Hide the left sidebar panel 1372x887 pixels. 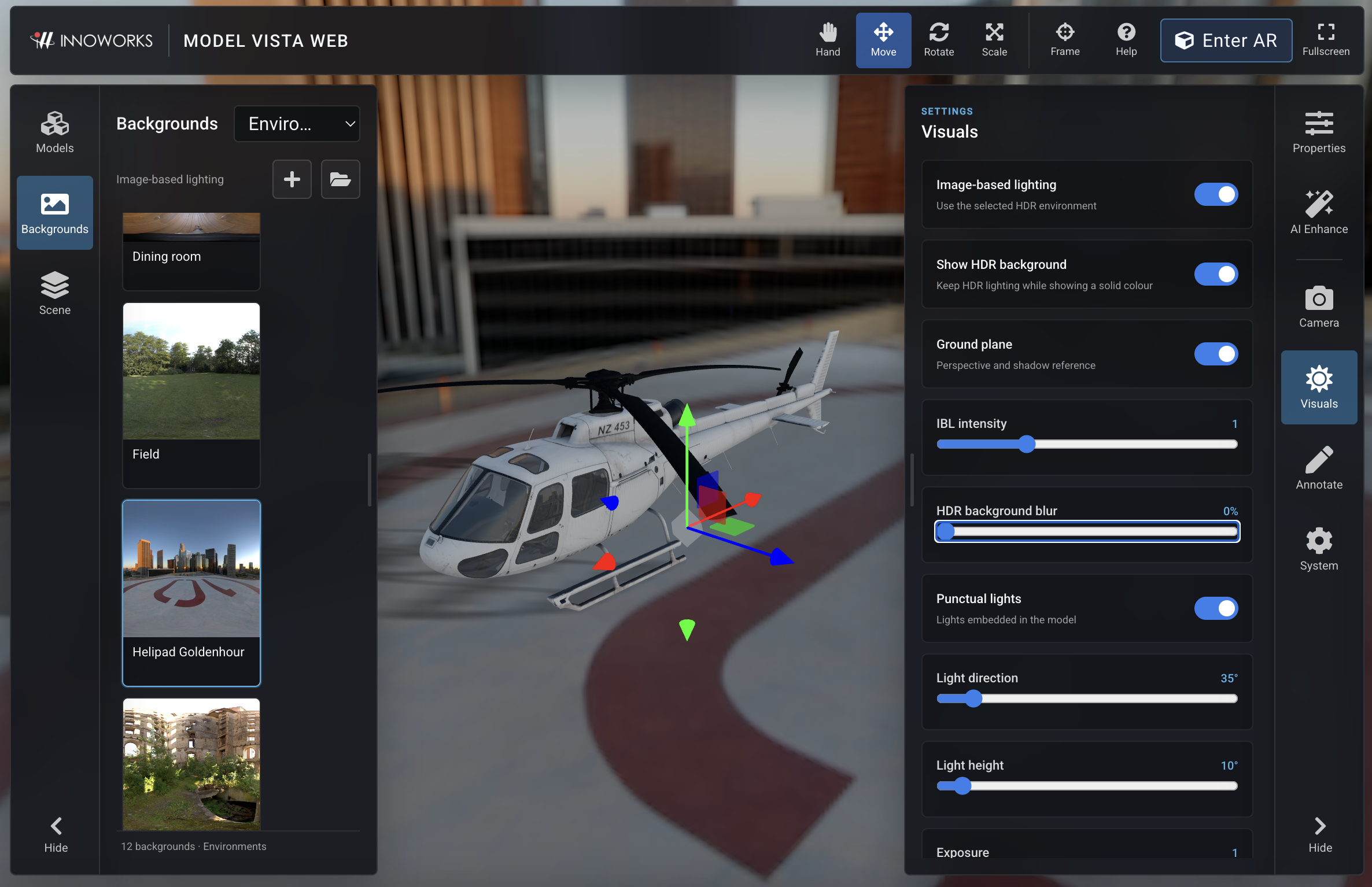(56, 835)
